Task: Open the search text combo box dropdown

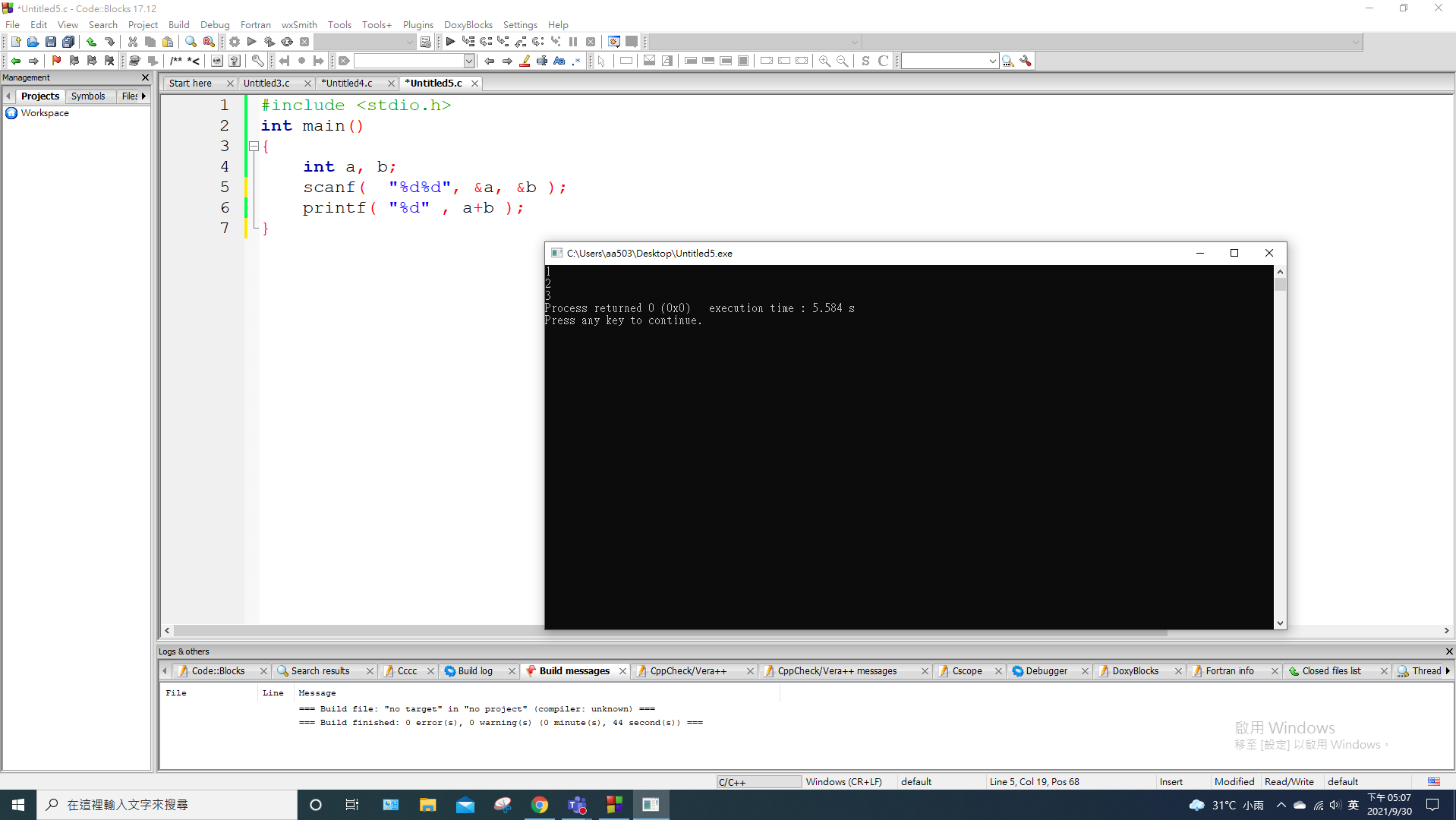Action: click(x=469, y=61)
